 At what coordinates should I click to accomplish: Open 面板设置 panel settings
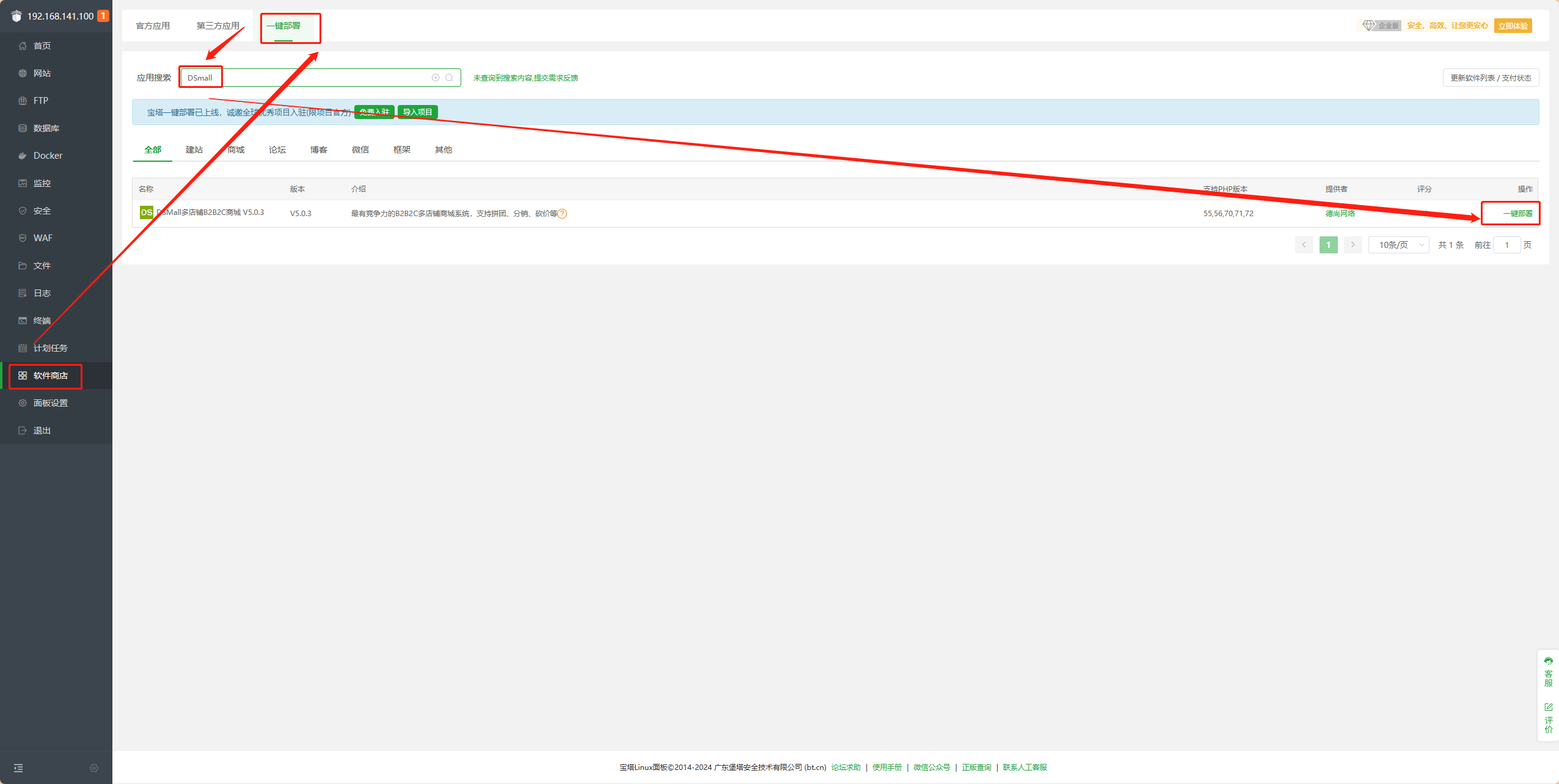pyautogui.click(x=56, y=403)
